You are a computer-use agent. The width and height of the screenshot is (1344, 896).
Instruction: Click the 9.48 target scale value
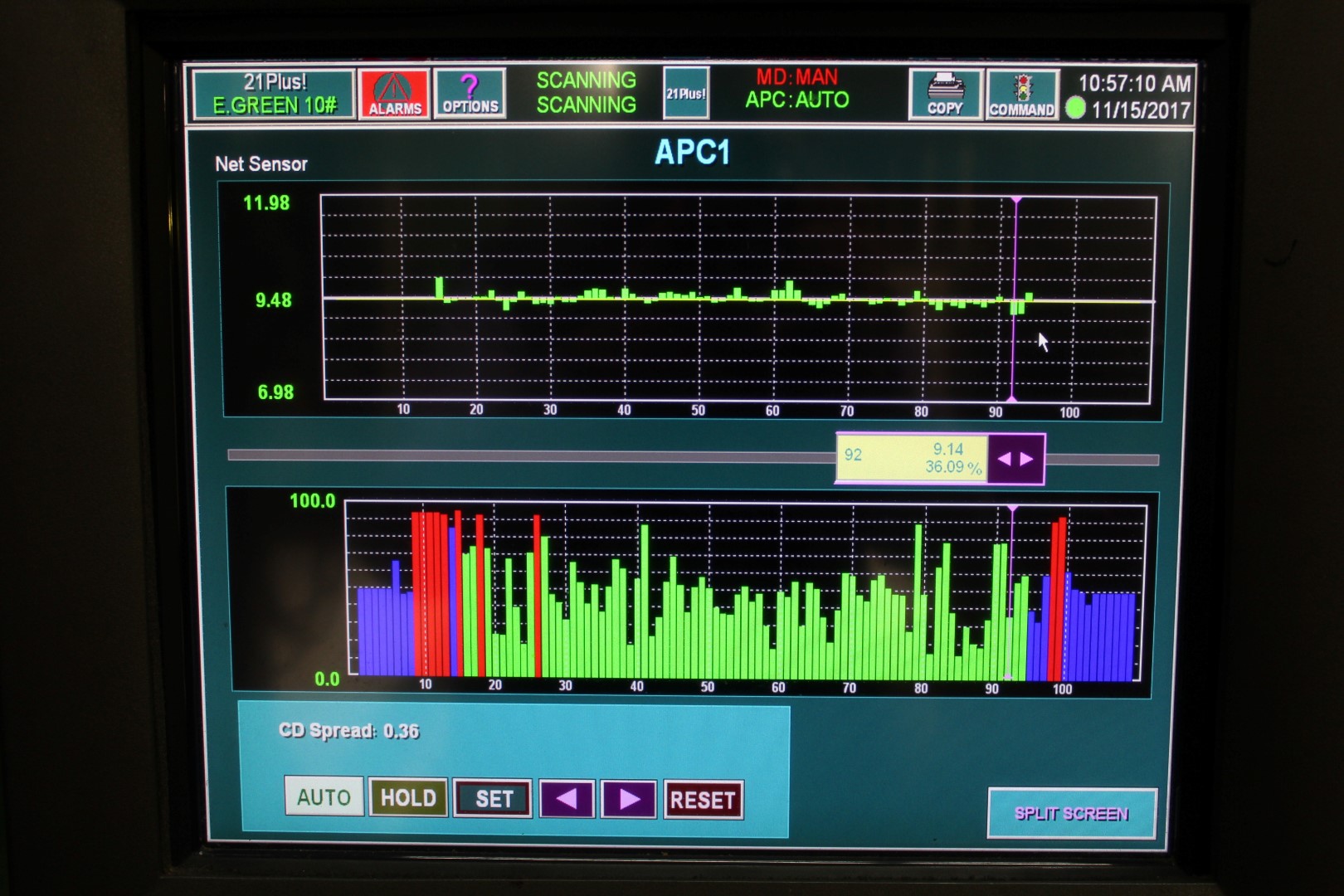pyautogui.click(x=274, y=300)
